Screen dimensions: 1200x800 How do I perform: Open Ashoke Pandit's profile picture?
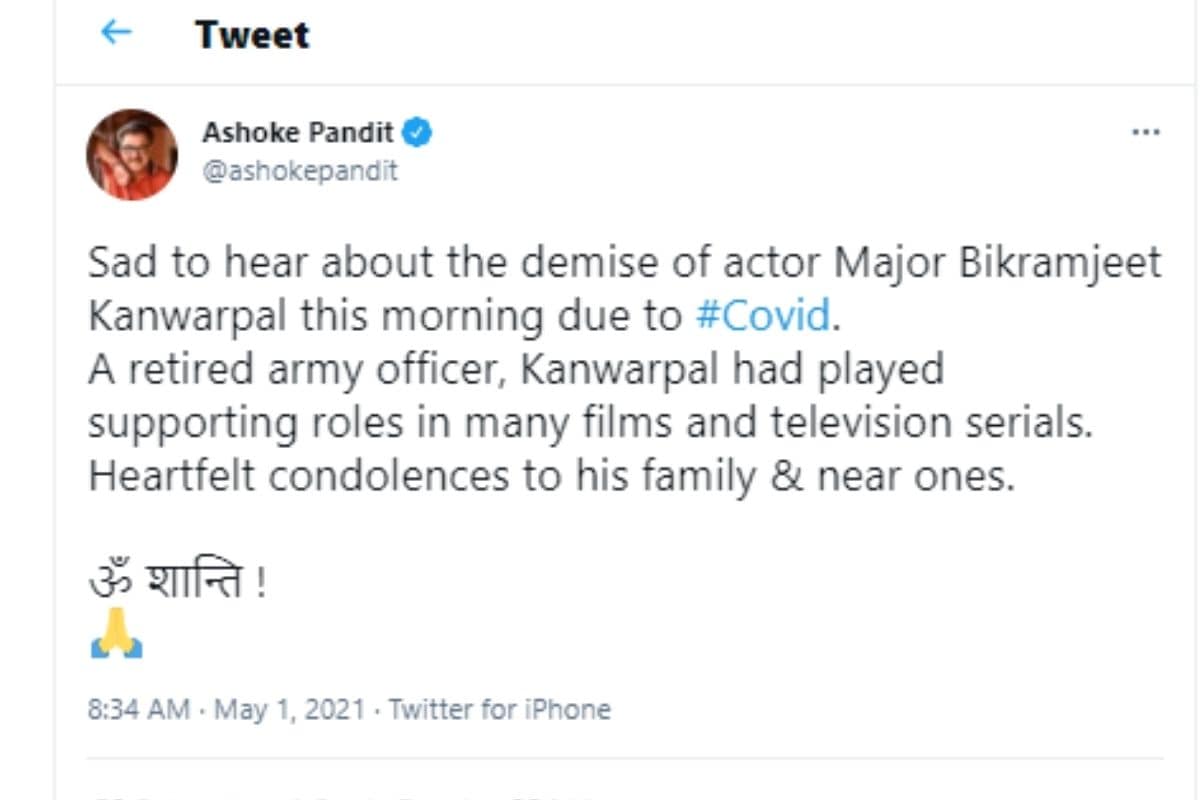pos(131,154)
